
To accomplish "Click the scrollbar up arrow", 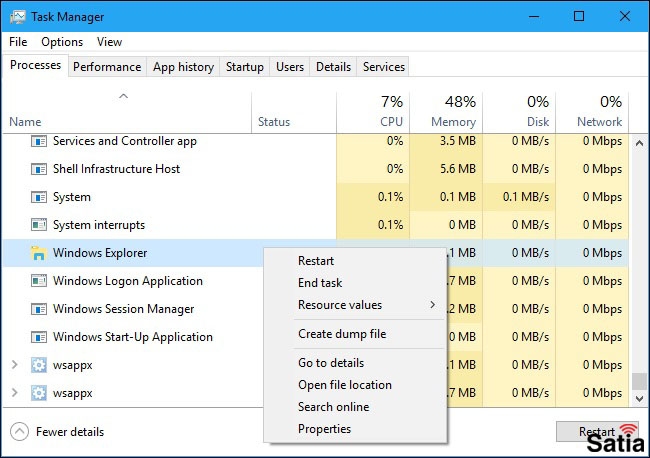I will (x=639, y=143).
